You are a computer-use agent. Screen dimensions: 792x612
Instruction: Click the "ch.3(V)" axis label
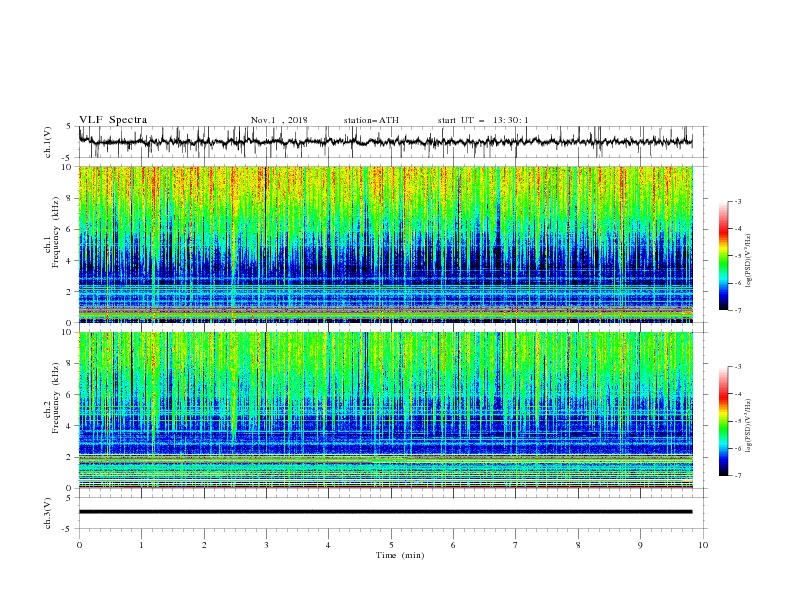pyautogui.click(x=48, y=513)
